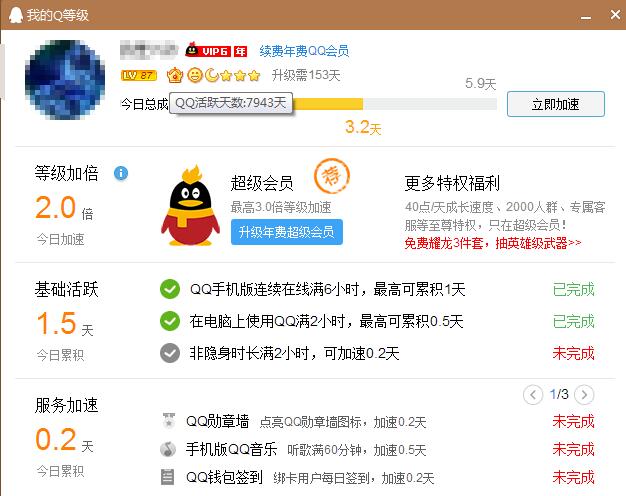Click the 1.5 天 basic activity value
626x496 pixels.
tap(65, 323)
